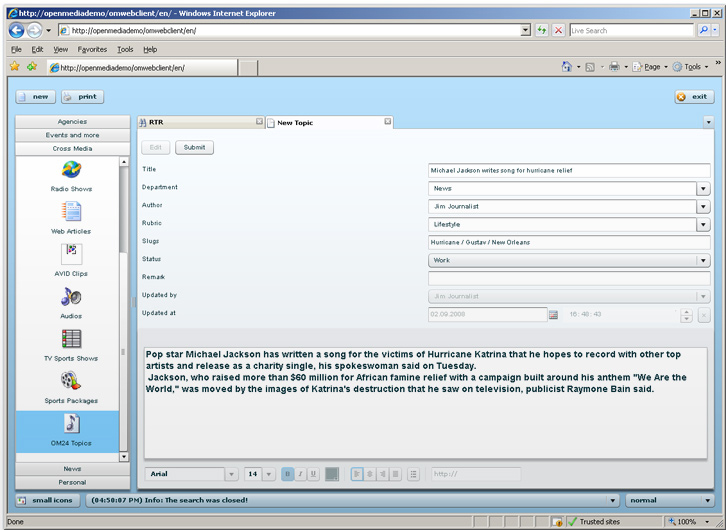The height and width of the screenshot is (530, 726).
Task: Toggle bold text formatting
Action: point(288,474)
